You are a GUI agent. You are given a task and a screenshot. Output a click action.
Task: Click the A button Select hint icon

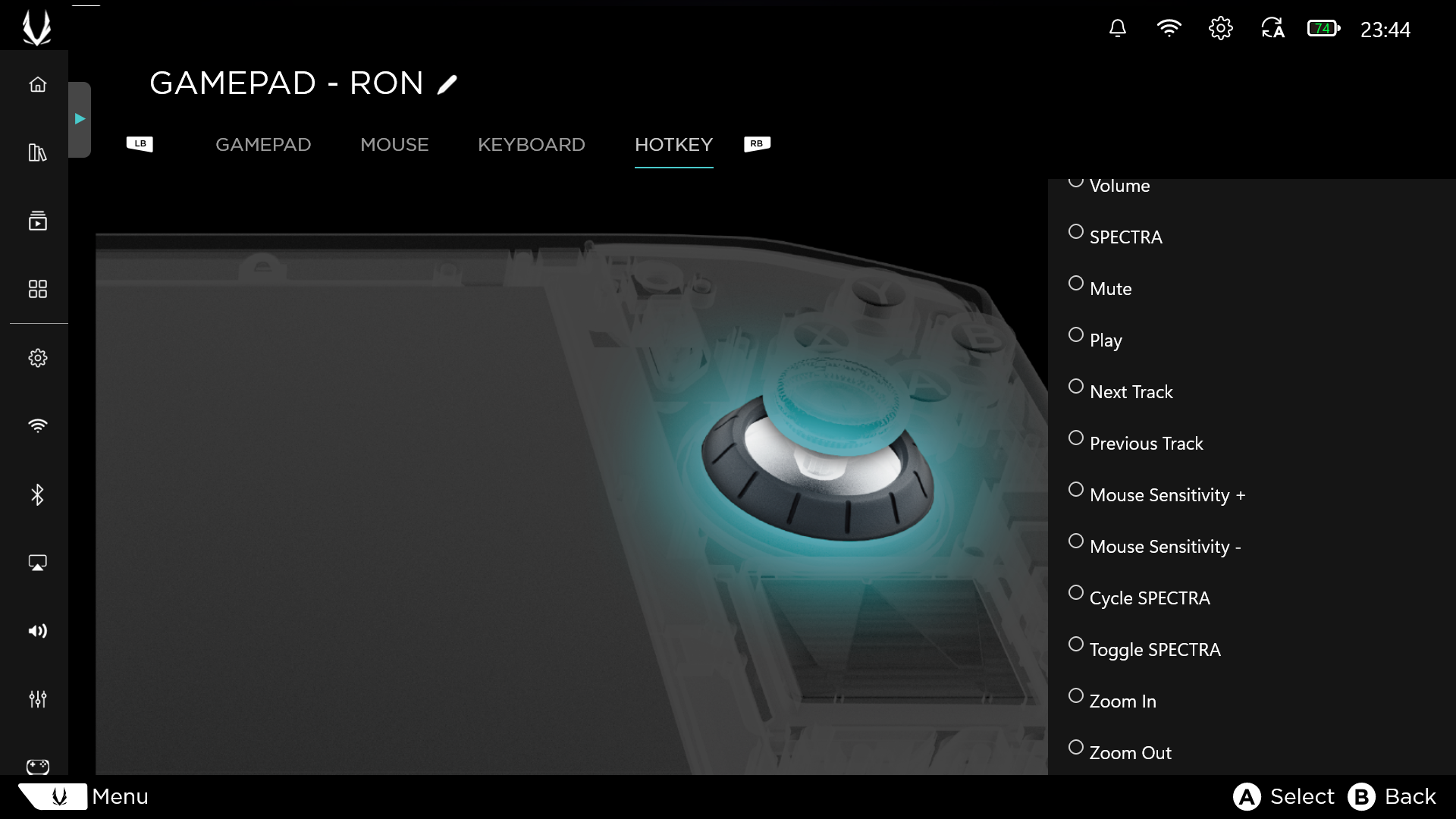[1247, 797]
